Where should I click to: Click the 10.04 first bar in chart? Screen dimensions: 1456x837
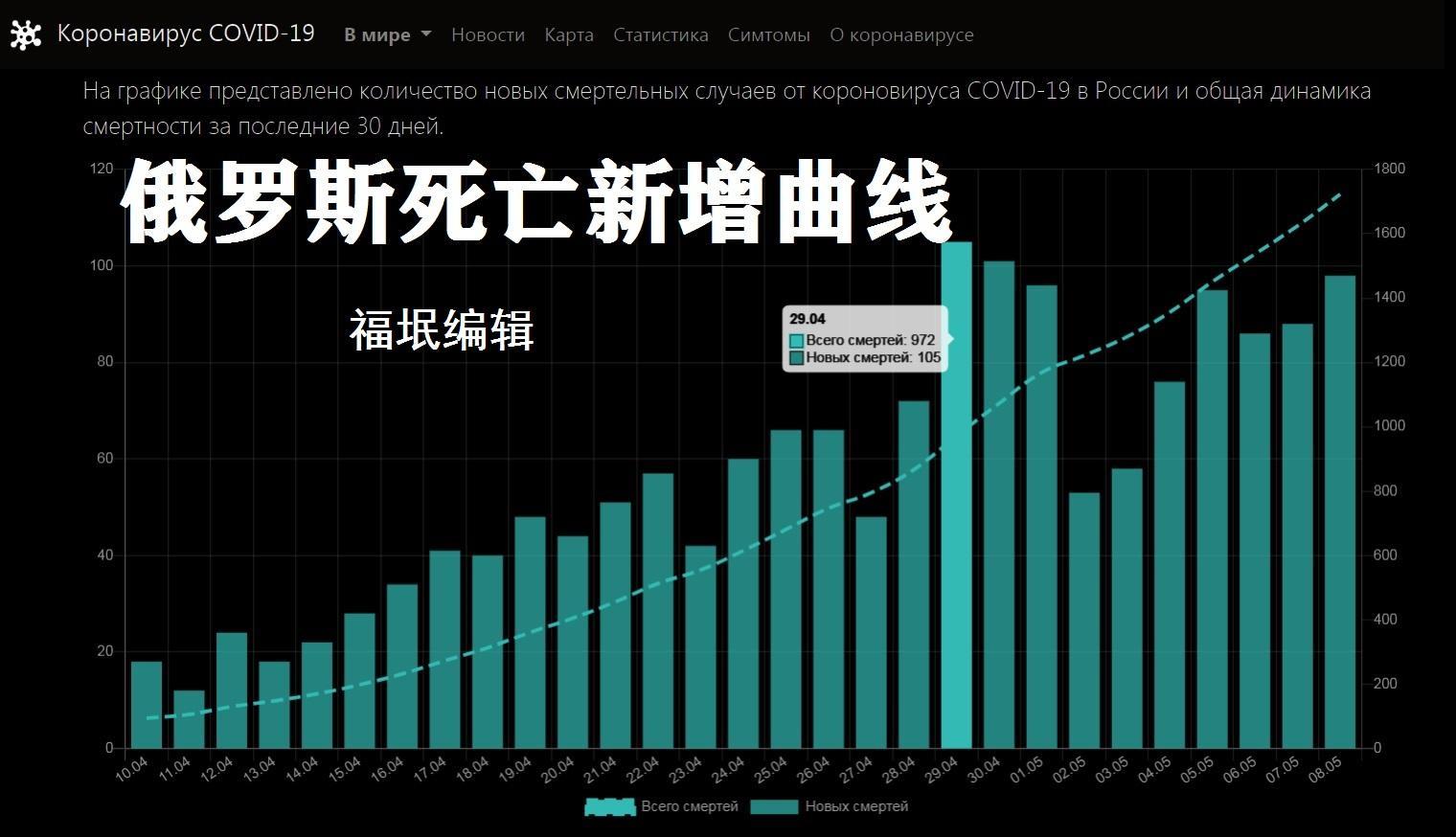147,705
